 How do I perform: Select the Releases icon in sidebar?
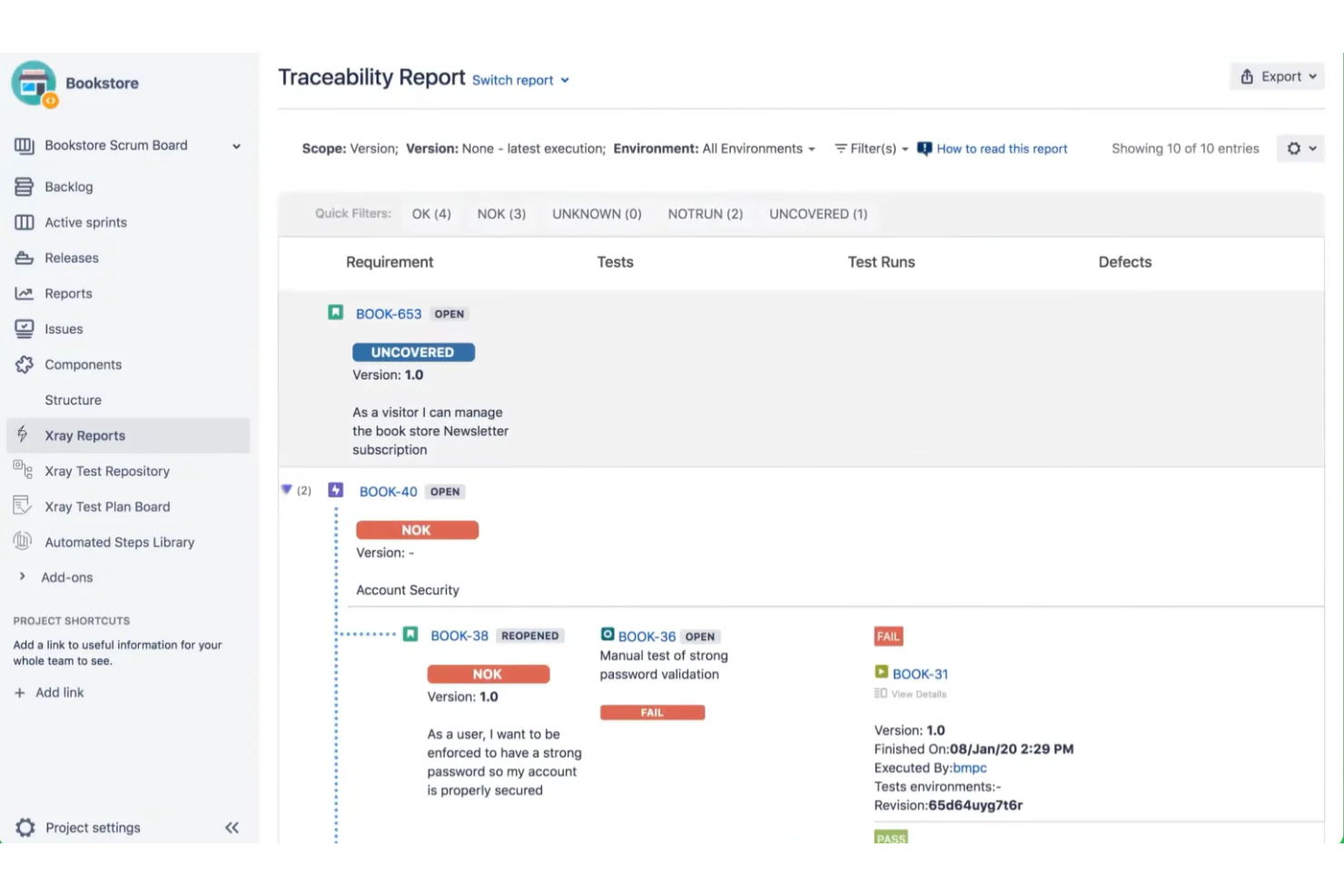coord(24,258)
